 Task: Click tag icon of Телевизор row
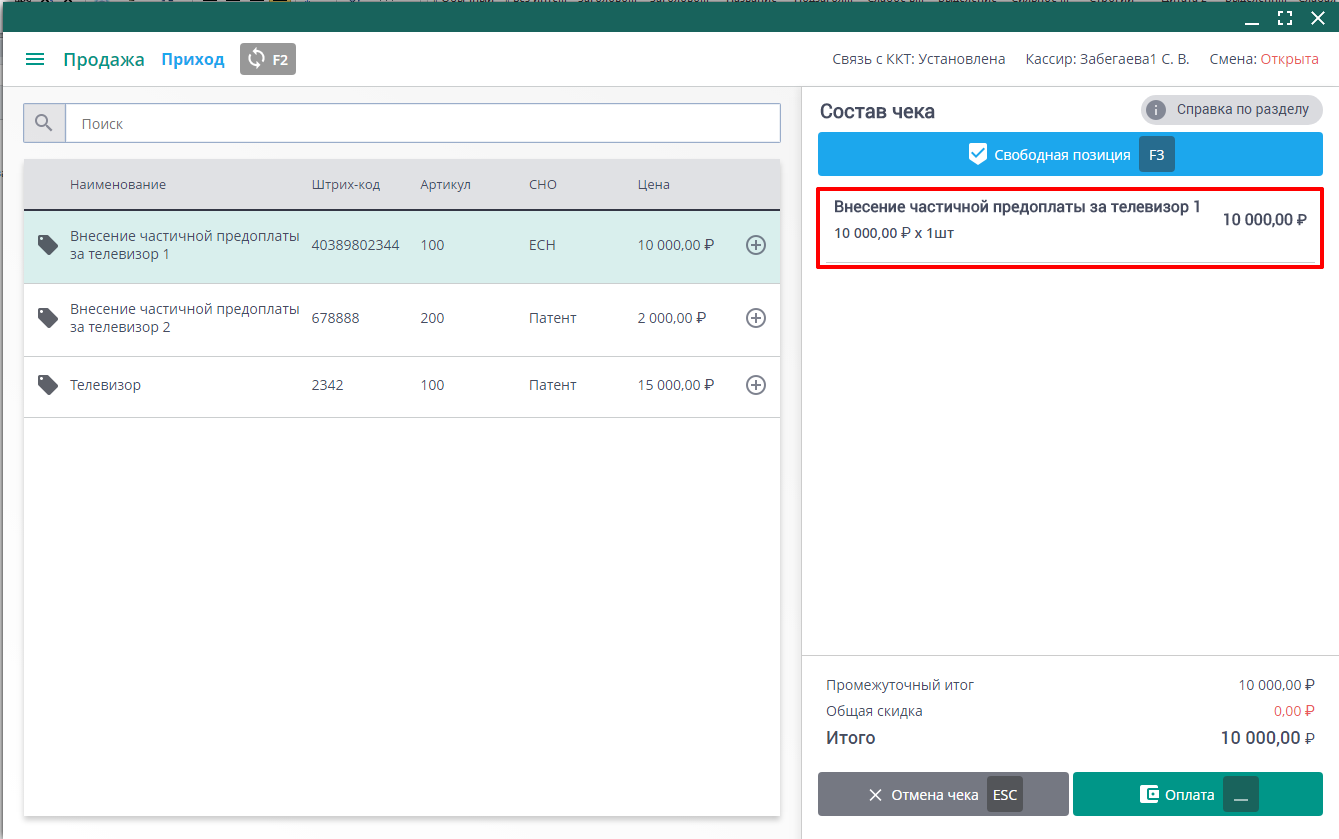click(x=48, y=385)
